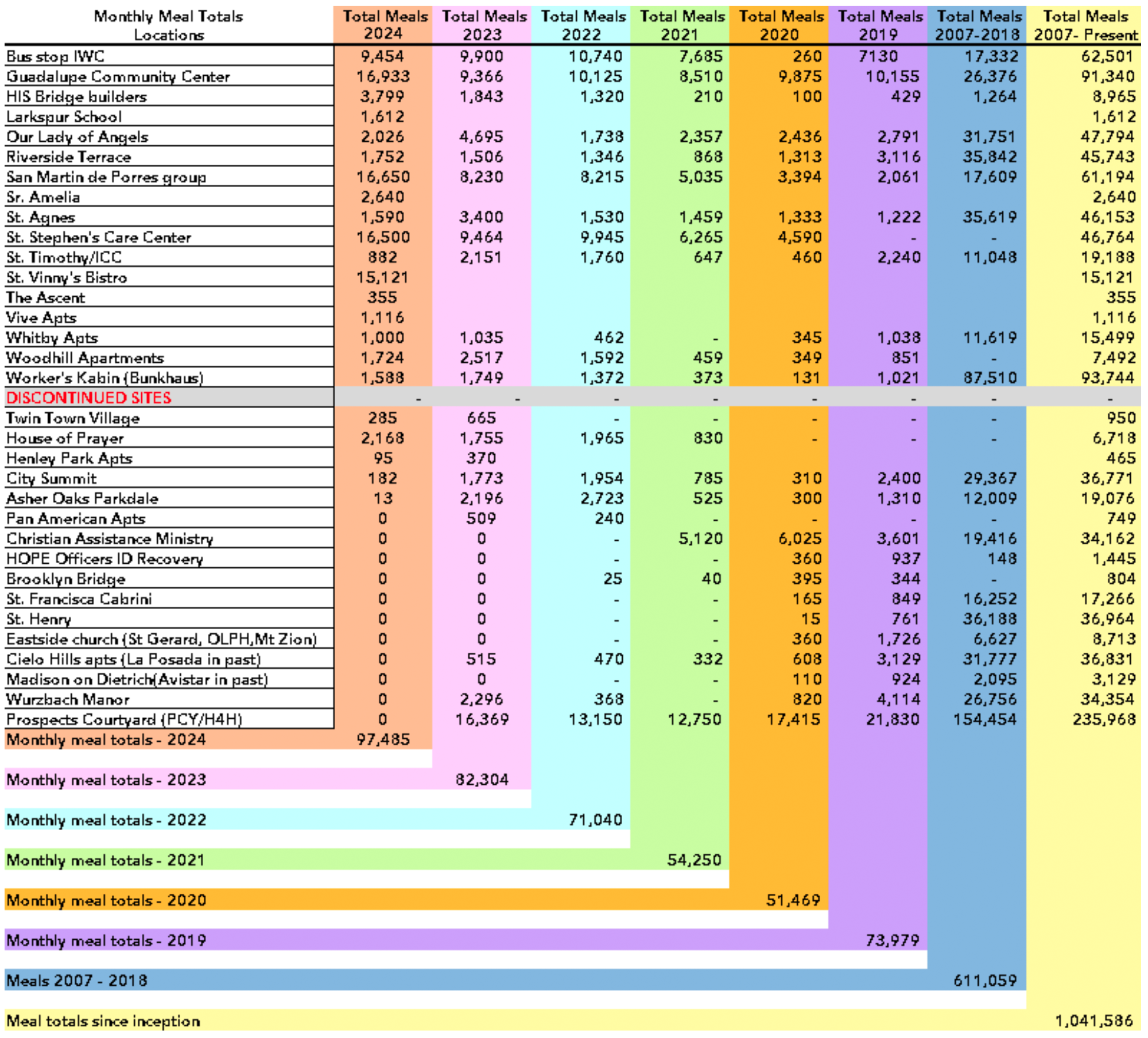Click the Worker's Kabin (Bunkhaus) row label
This screenshot has height=1038, width=1148.
click(x=104, y=378)
